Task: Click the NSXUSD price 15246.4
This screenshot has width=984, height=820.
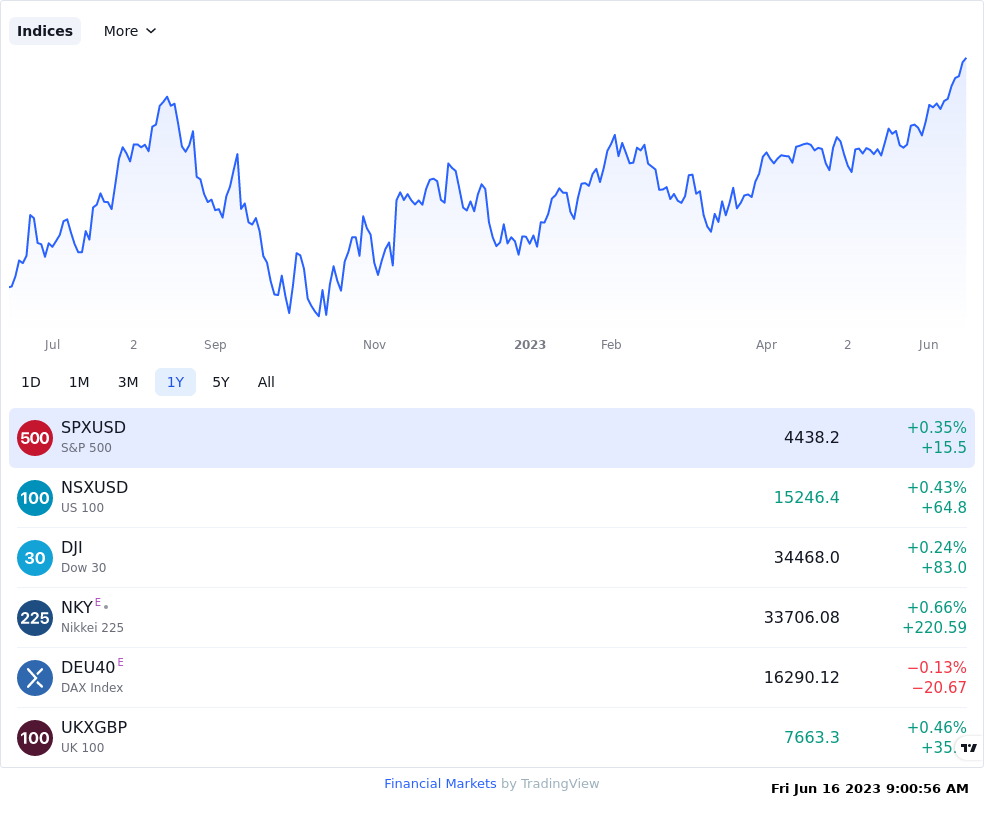Action: (806, 498)
